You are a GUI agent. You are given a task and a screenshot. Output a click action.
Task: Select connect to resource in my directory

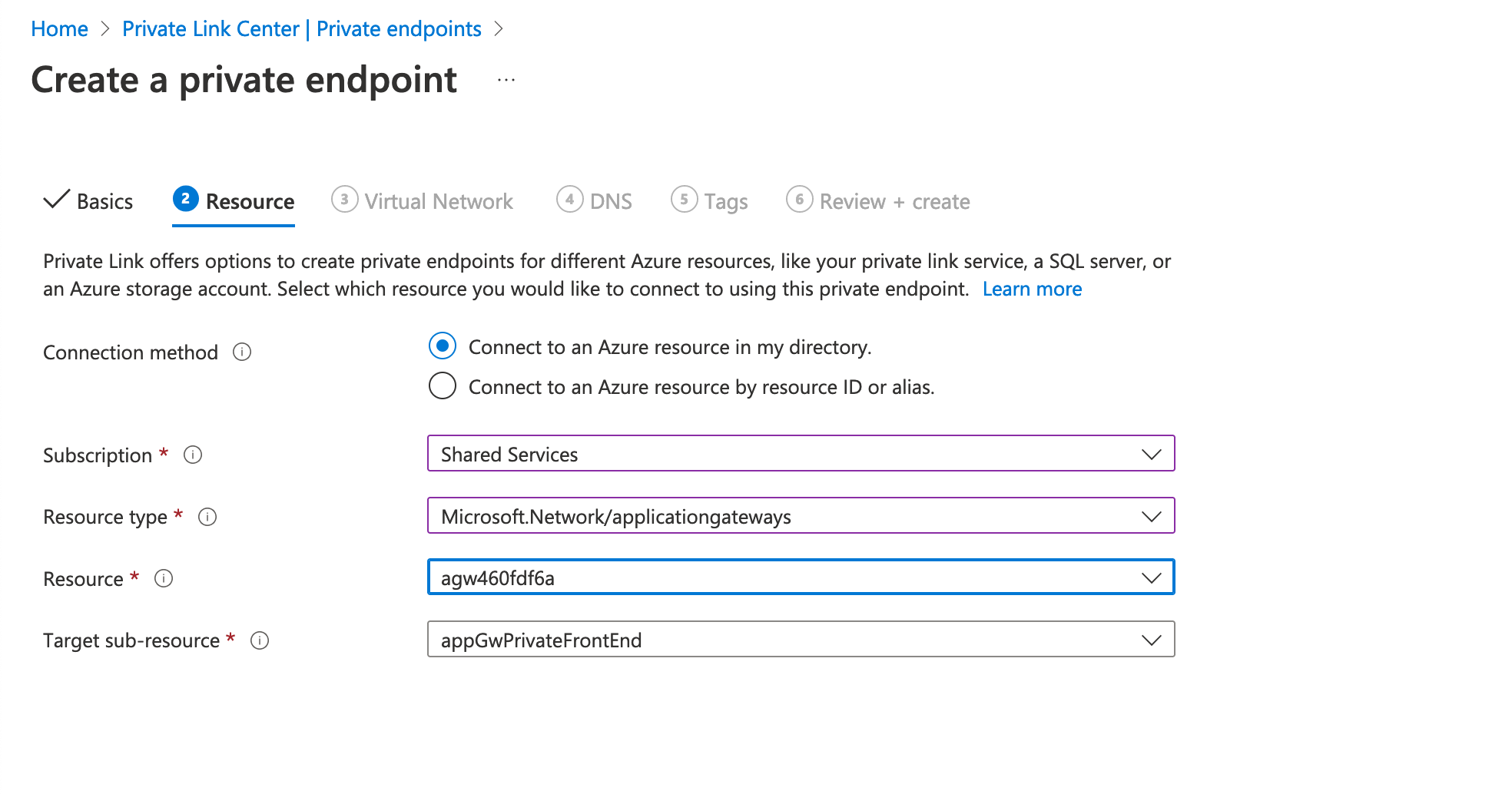[443, 346]
